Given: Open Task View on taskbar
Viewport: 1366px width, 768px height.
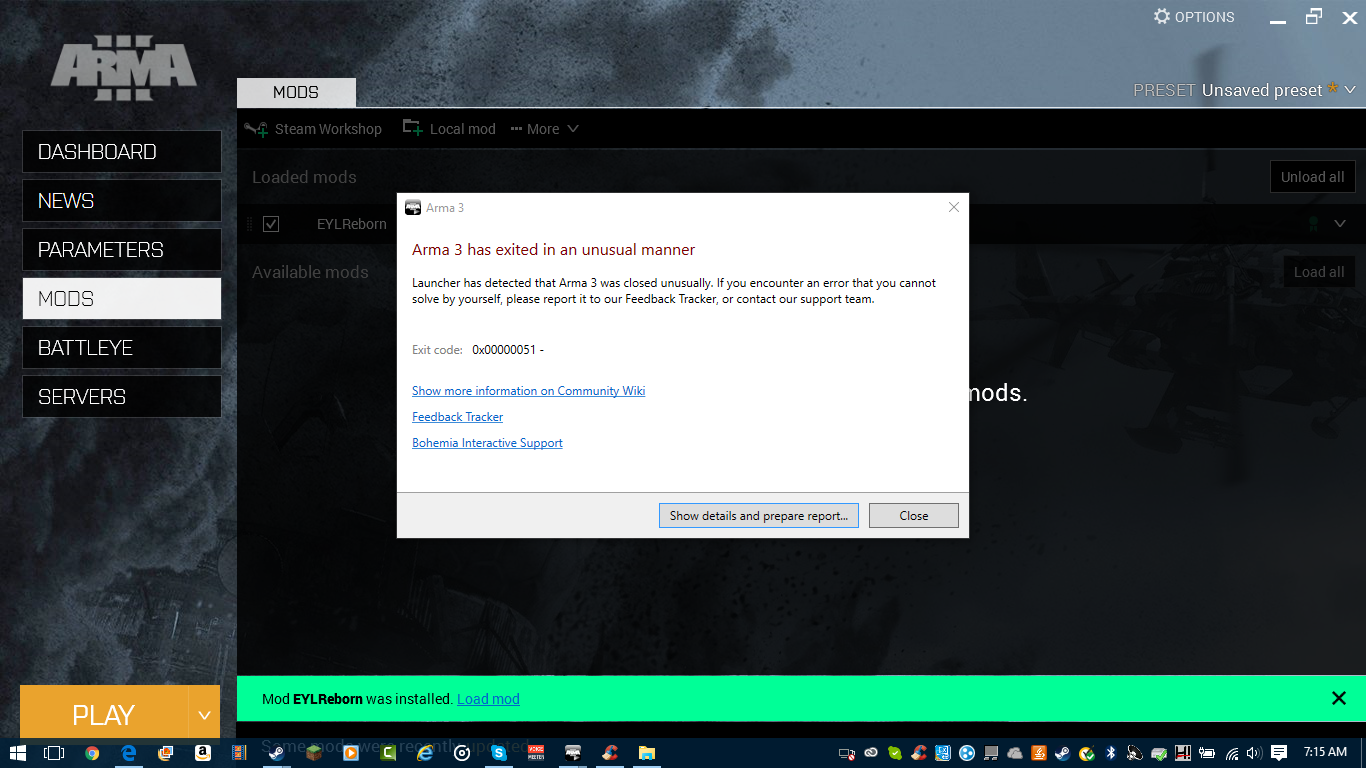Looking at the screenshot, I should point(54,753).
